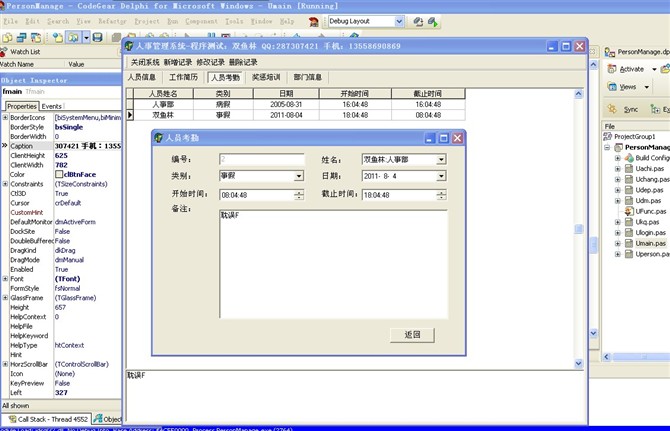Open the 日期 date picker dropdown
Image resolution: width=670 pixels, height=431 pixels.
pos(441,176)
